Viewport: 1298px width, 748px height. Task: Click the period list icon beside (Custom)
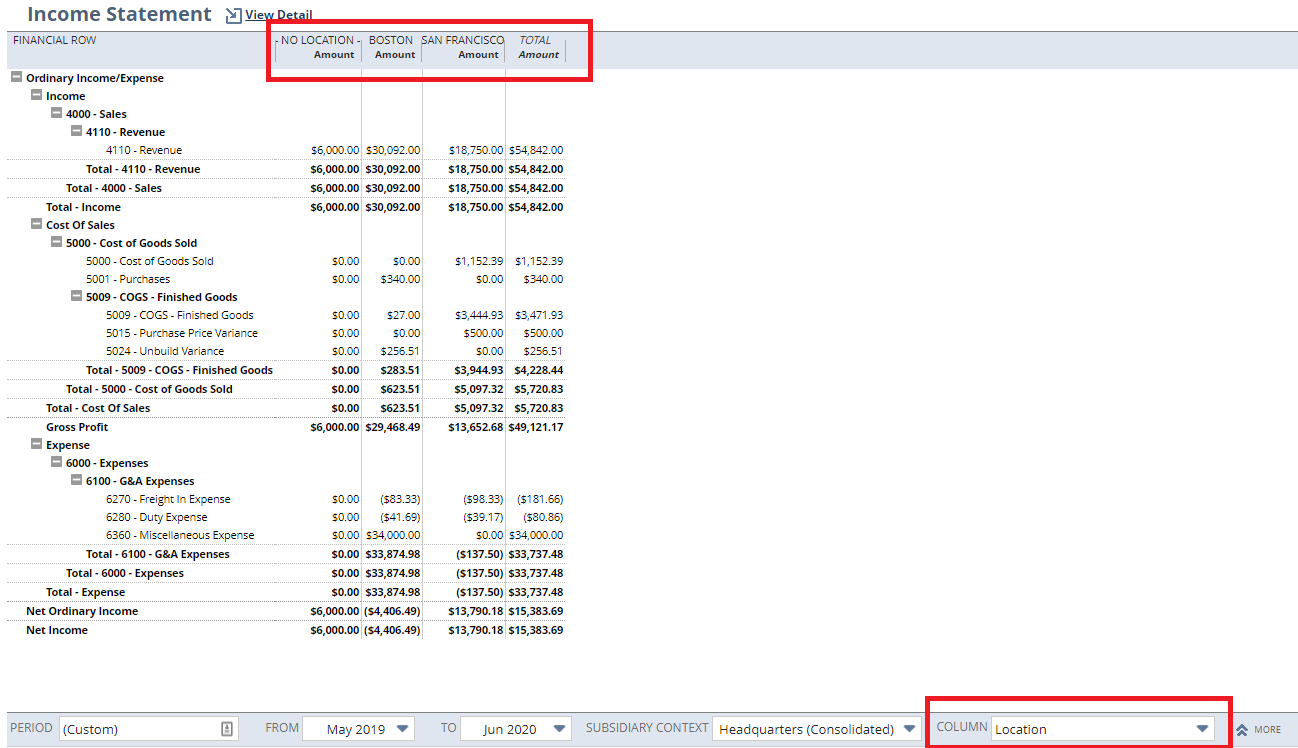[x=229, y=728]
